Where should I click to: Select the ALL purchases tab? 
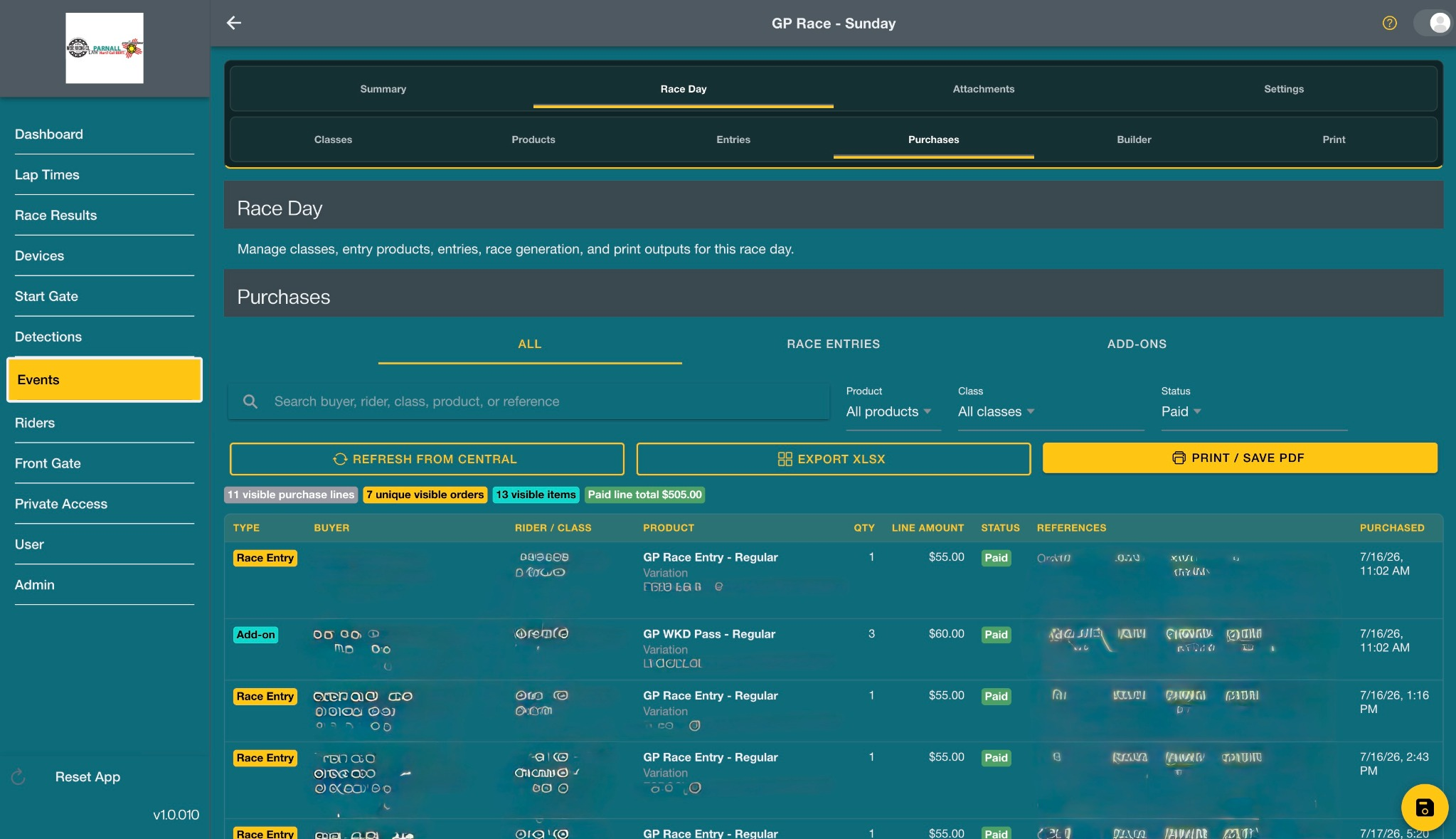[x=529, y=344]
